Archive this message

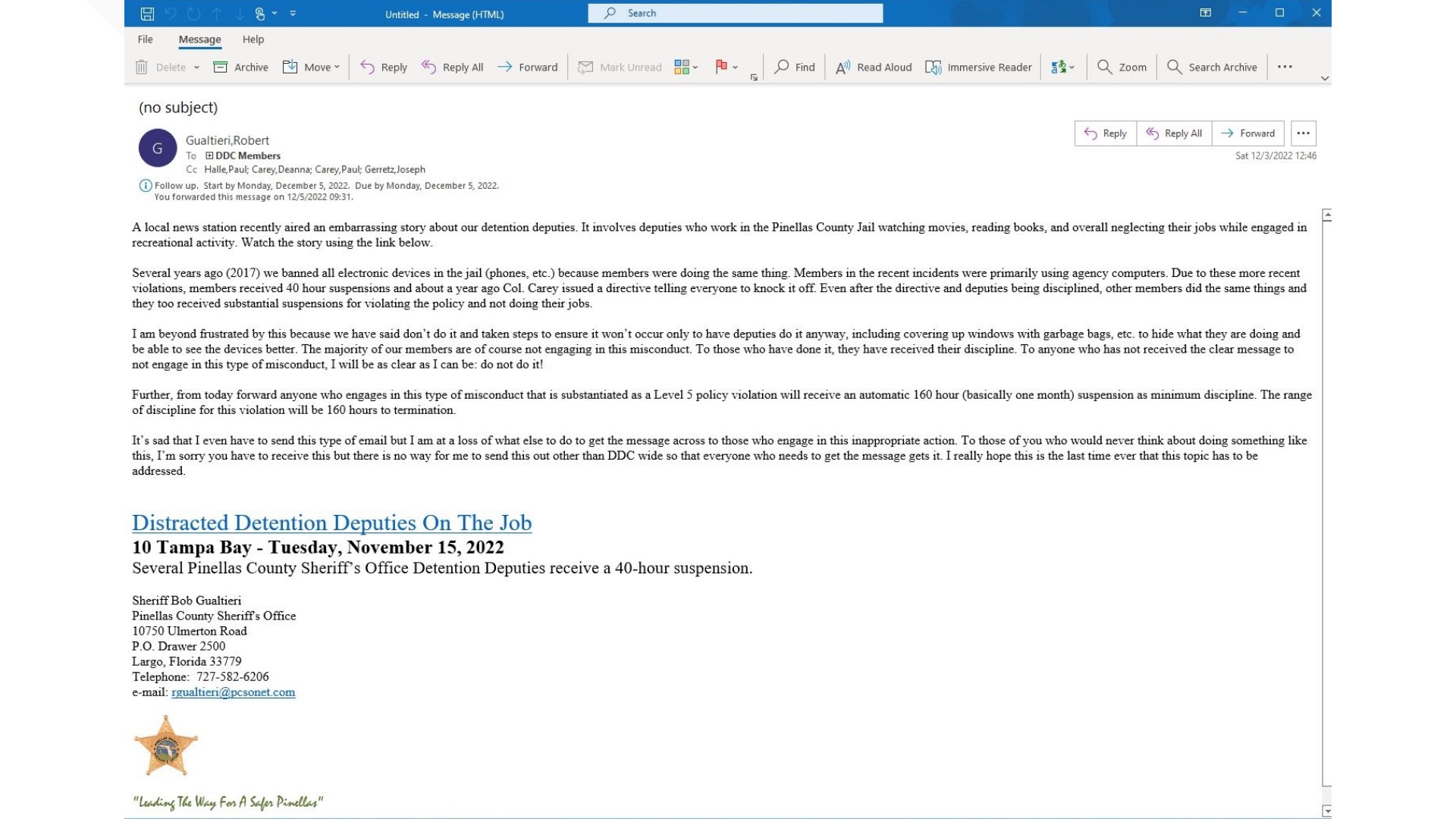tap(241, 67)
